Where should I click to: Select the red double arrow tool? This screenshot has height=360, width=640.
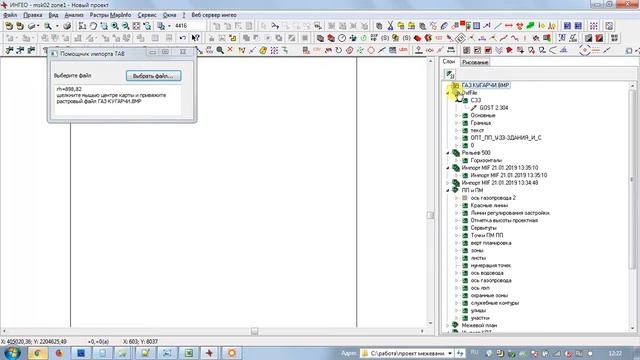[509, 26]
